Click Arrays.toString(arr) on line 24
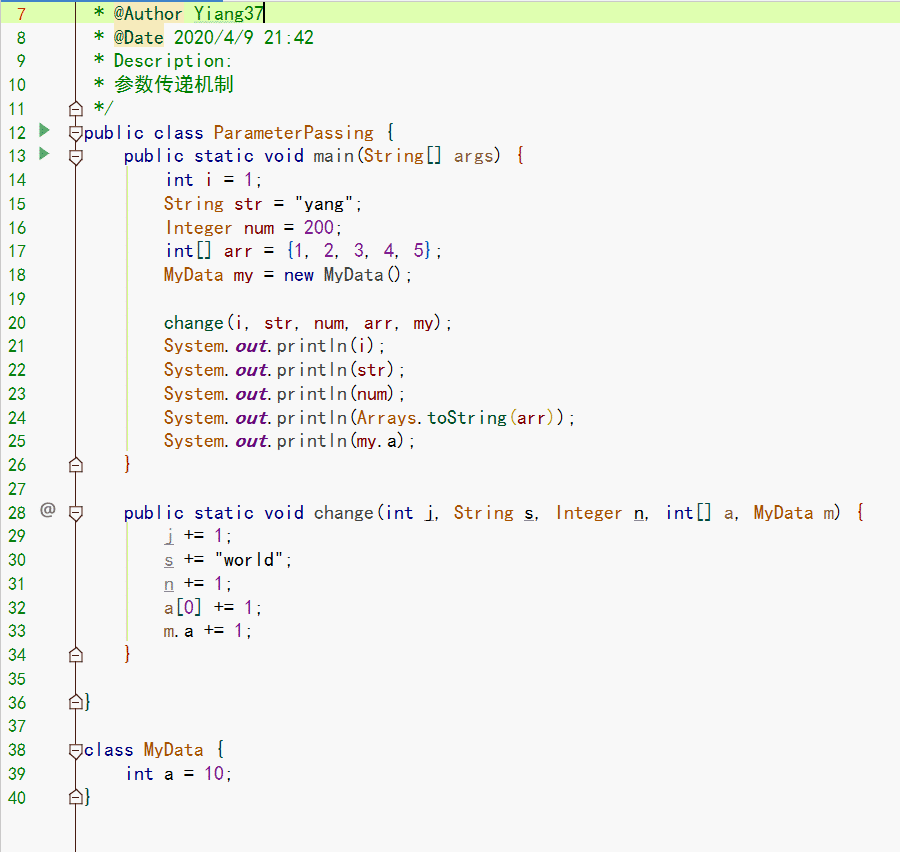The height and width of the screenshot is (852, 900). (455, 417)
